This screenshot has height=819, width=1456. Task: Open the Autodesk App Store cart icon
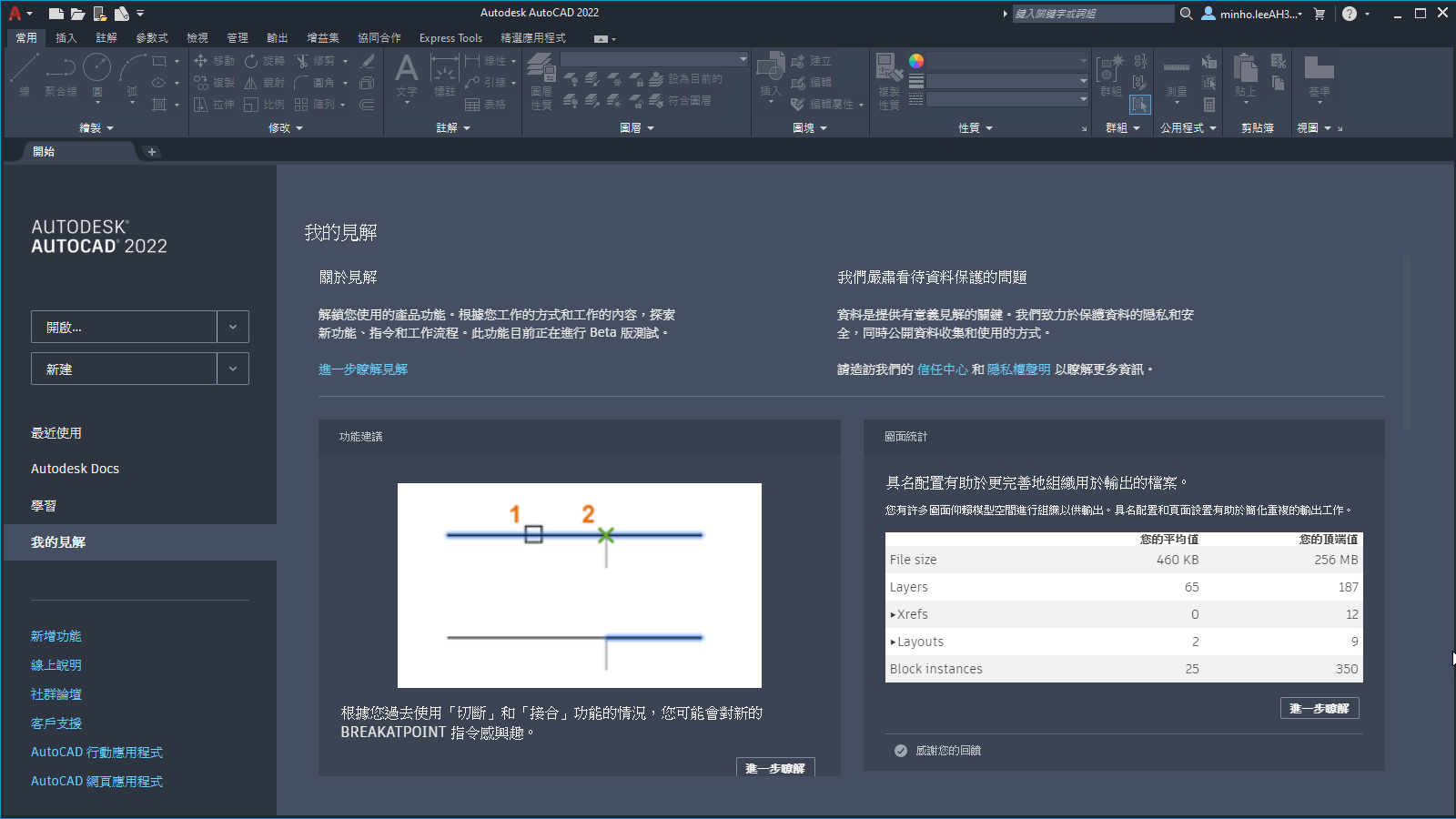[x=1319, y=14]
